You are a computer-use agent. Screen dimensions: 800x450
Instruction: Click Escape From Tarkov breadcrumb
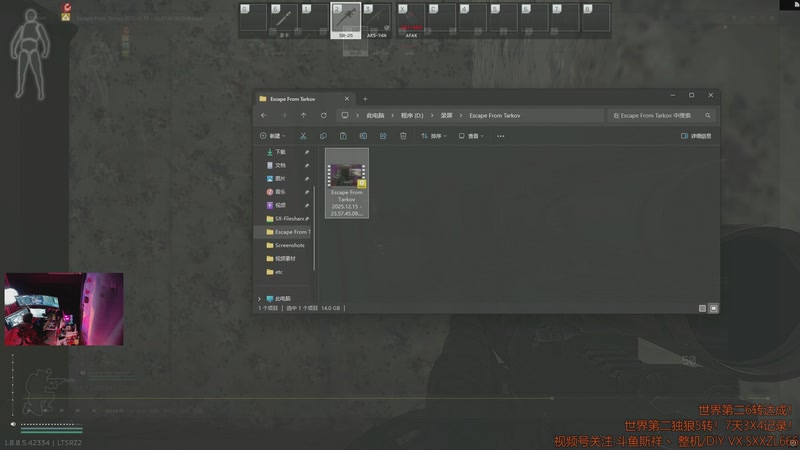tap(494, 115)
